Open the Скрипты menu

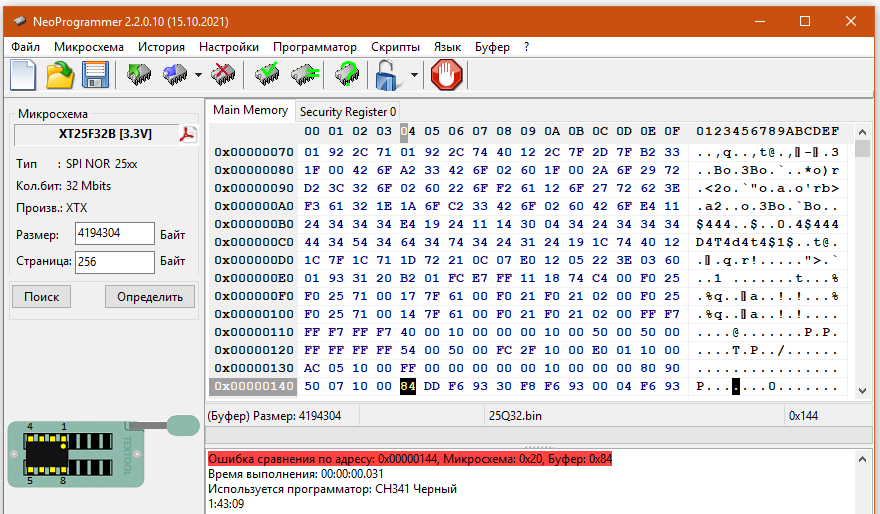click(x=395, y=47)
